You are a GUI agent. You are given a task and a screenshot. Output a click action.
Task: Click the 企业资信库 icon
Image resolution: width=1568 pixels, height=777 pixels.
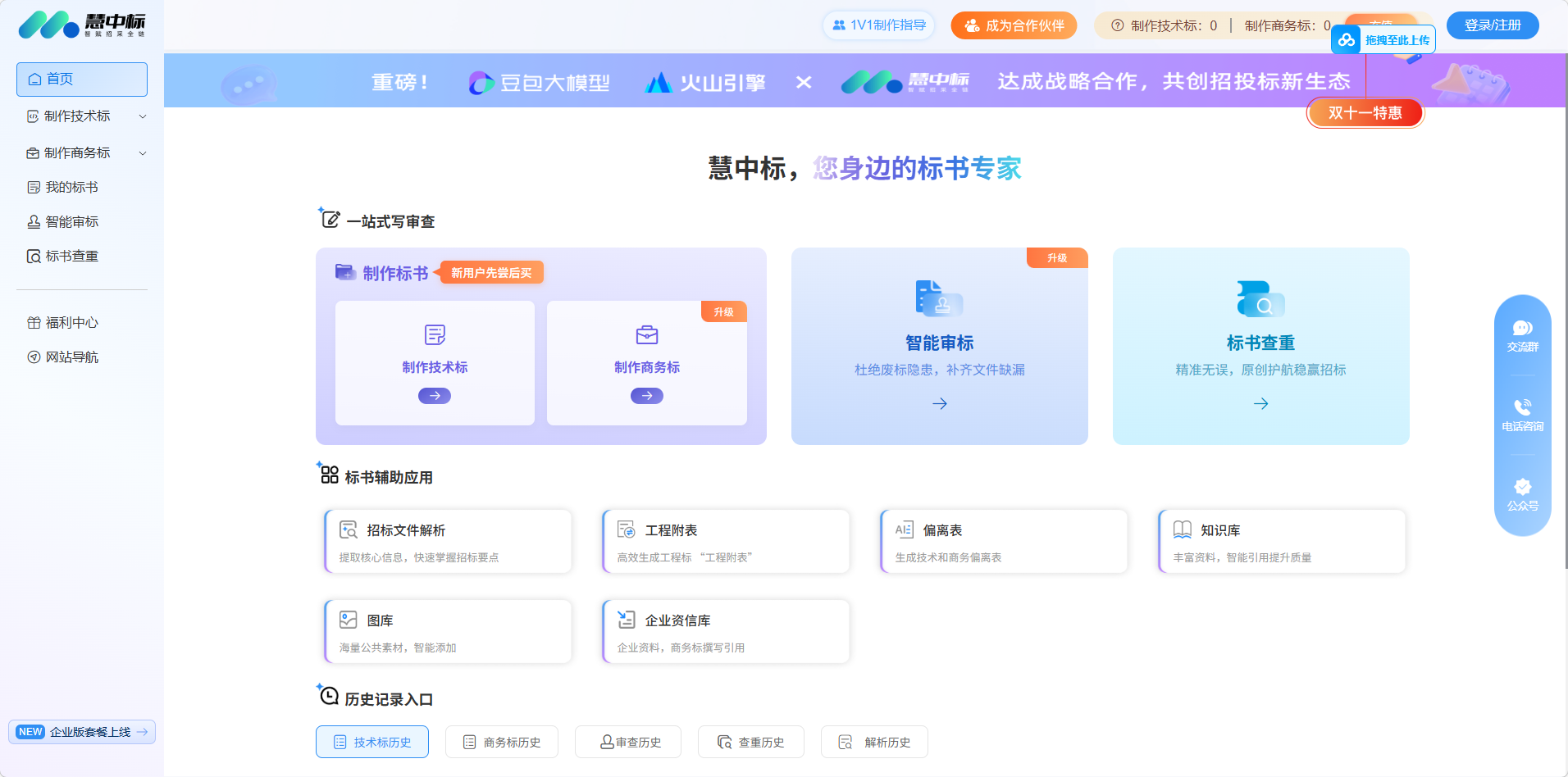[627, 620]
